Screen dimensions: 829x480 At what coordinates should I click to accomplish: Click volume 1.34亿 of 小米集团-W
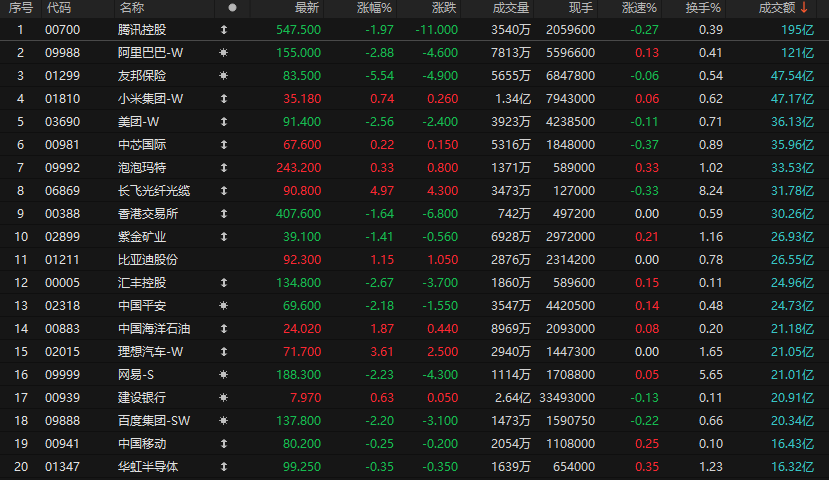coord(513,99)
